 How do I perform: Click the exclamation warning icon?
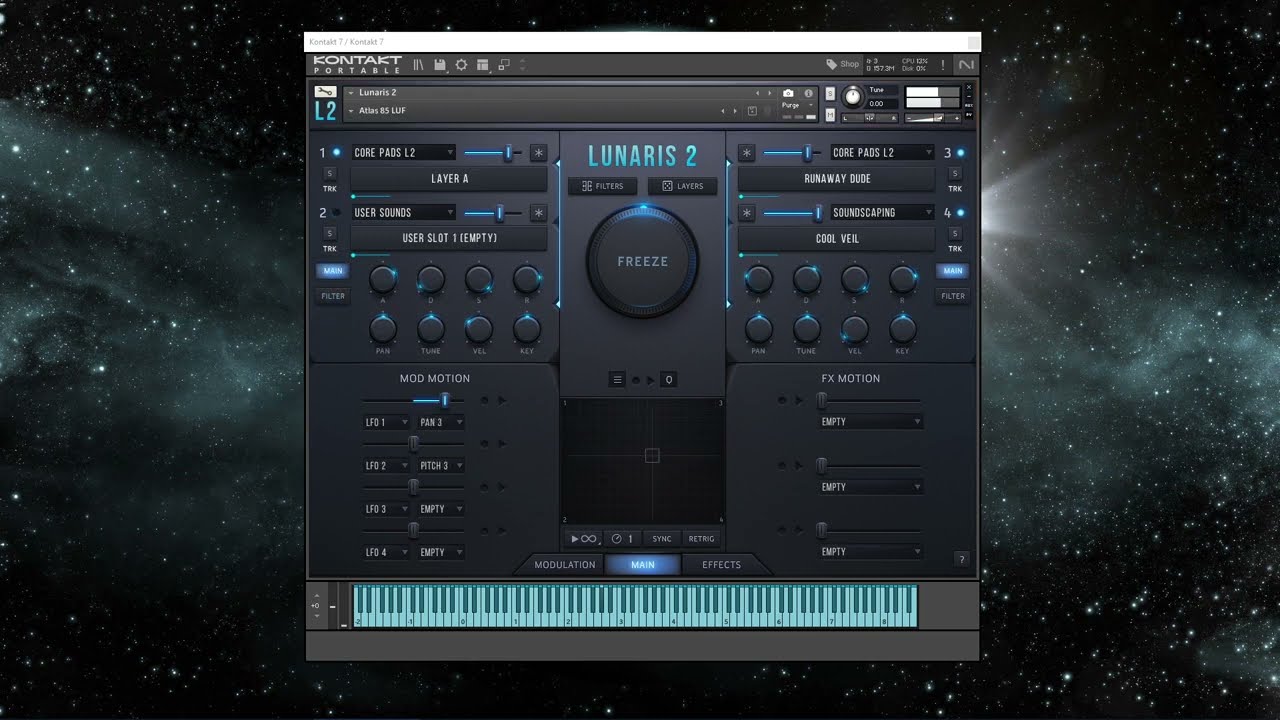click(942, 65)
